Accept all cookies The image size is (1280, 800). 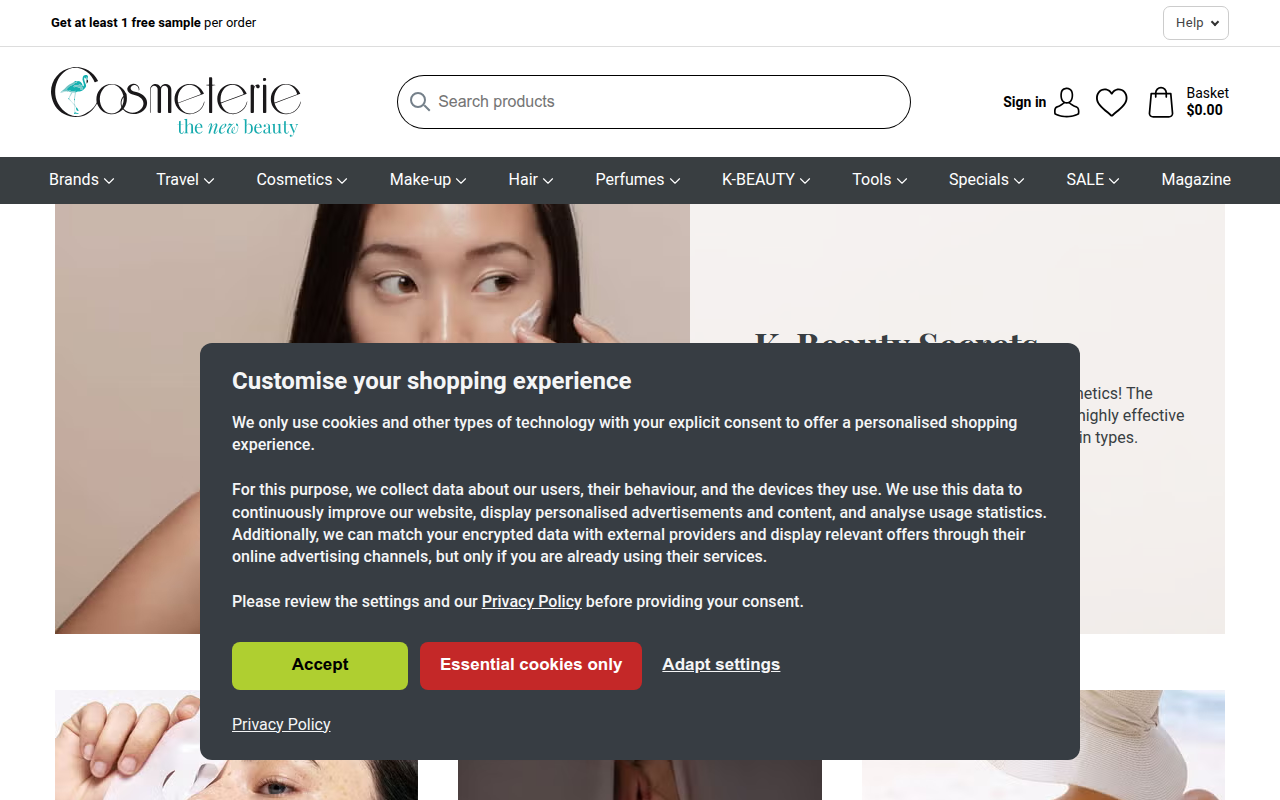(x=320, y=666)
